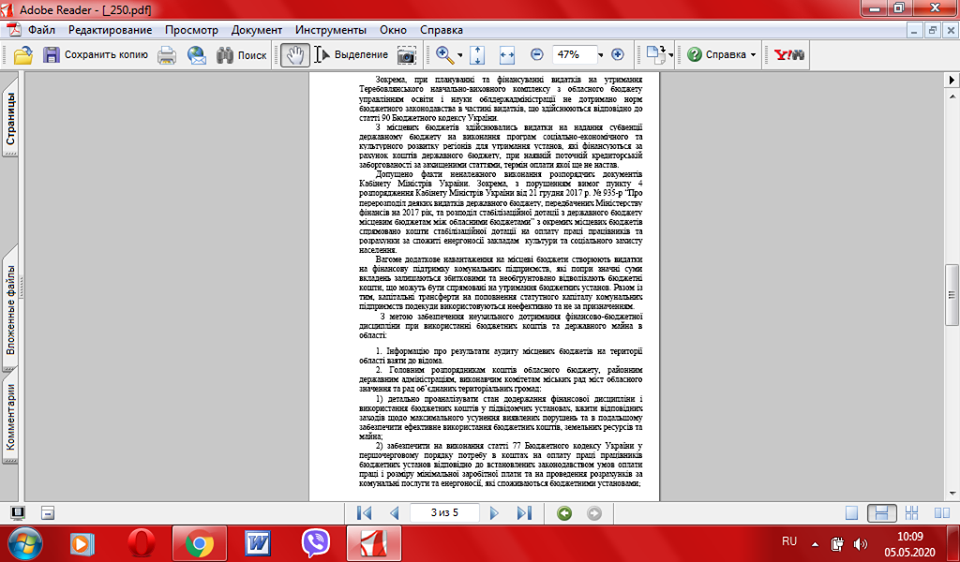This screenshot has height=562, width=960.
Task: Go to the last page
Action: (524, 513)
